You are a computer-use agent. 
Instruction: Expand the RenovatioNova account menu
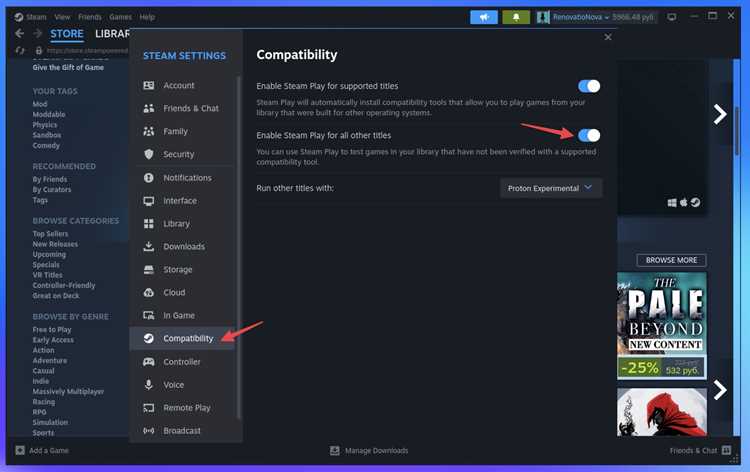pyautogui.click(x=581, y=17)
